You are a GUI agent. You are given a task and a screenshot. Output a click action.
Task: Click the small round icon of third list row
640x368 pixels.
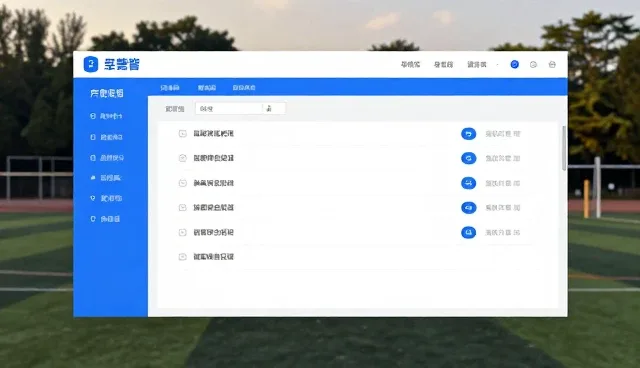coord(182,183)
